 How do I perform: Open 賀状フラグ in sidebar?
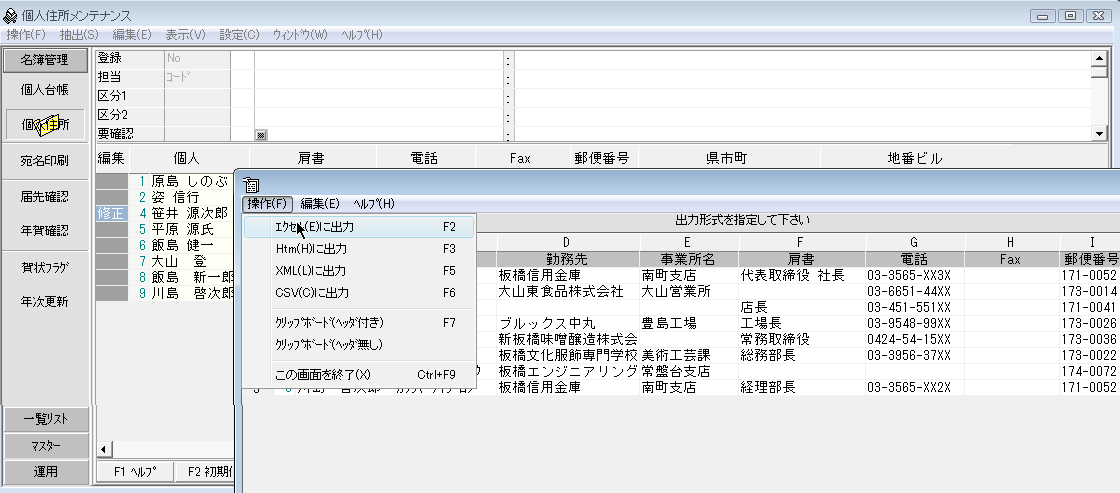coord(45,267)
